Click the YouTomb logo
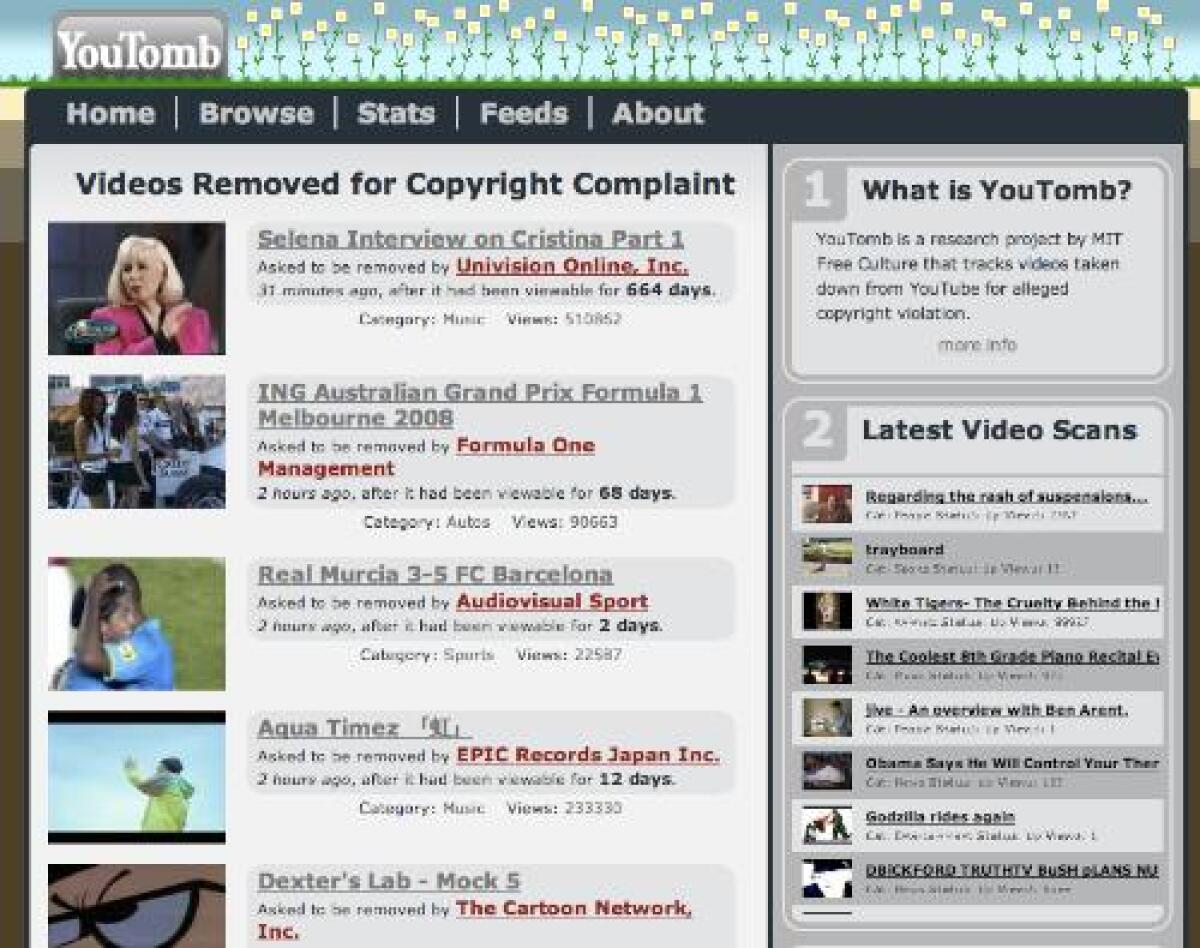The height and width of the screenshot is (948, 1200). pyautogui.click(x=139, y=47)
